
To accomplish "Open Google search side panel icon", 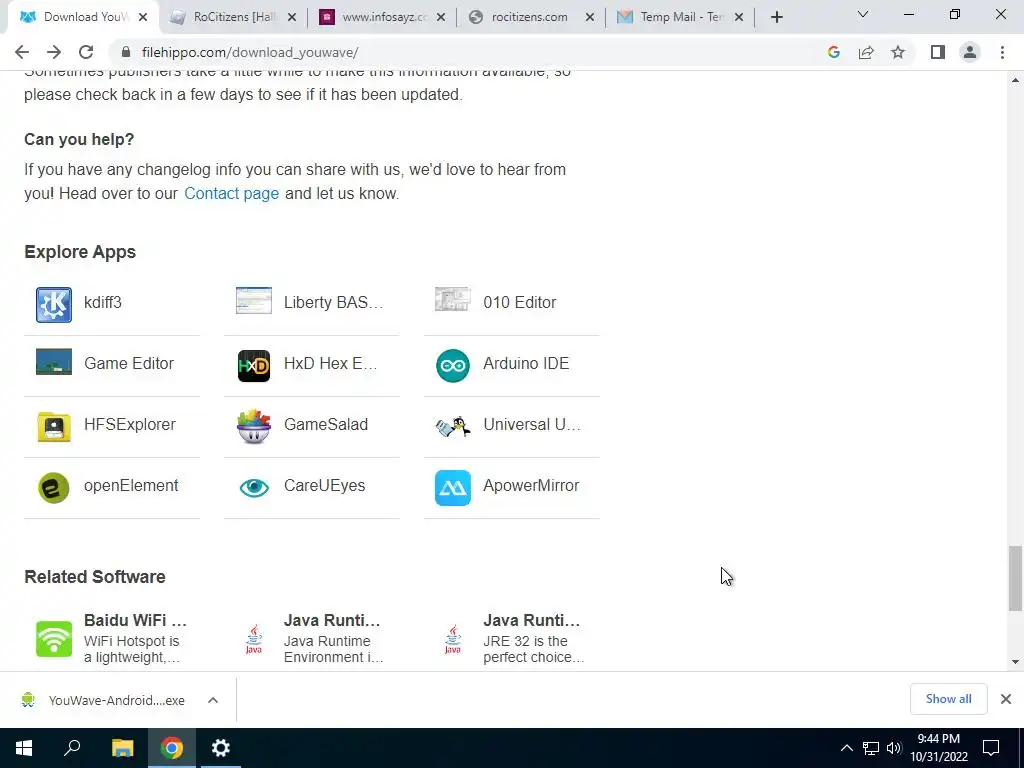I will [833, 52].
